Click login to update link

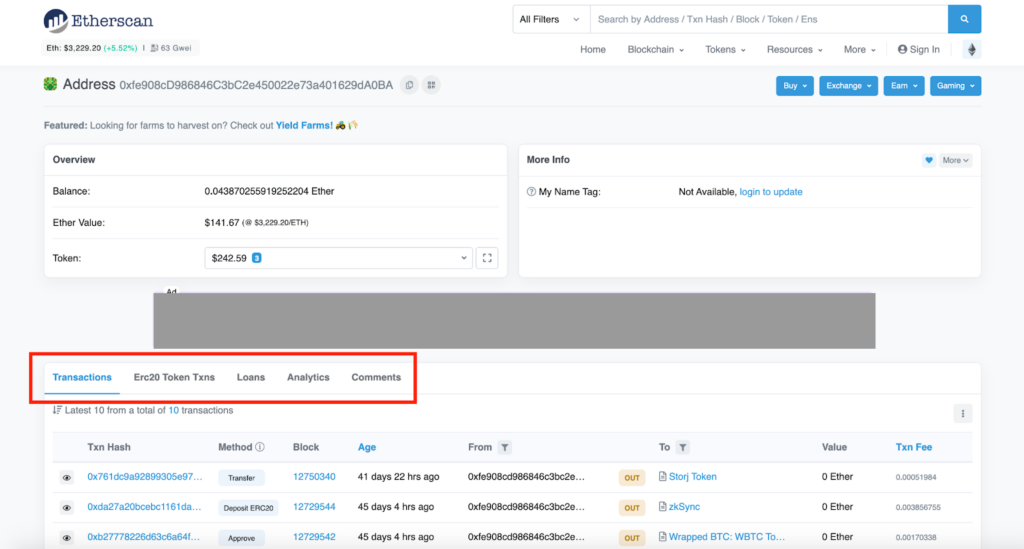[x=771, y=192]
